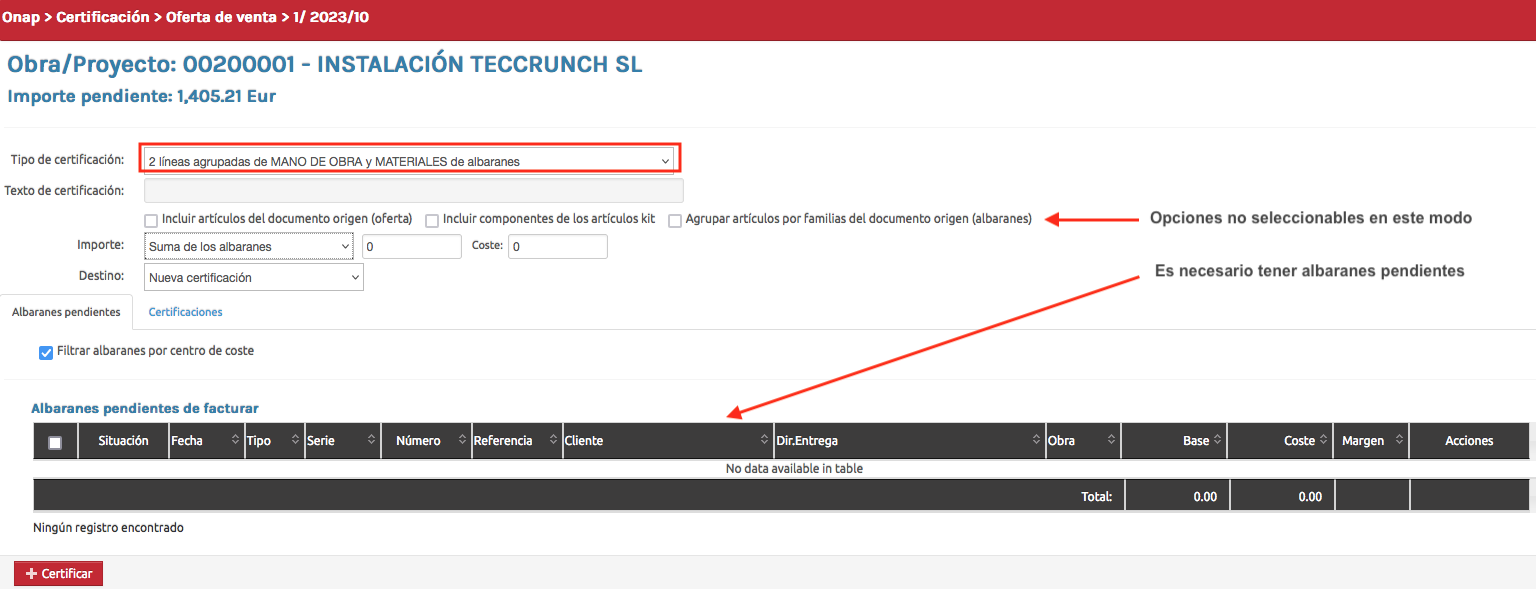
Task: Sort by Número column sort icon
Action: point(462,441)
